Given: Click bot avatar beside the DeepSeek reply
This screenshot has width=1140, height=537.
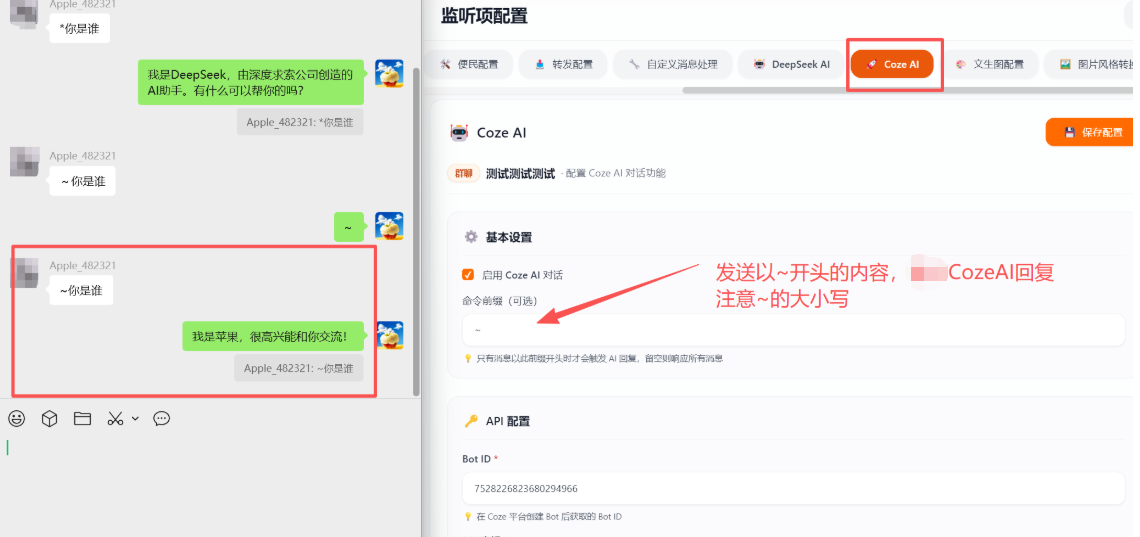Looking at the screenshot, I should point(389,74).
